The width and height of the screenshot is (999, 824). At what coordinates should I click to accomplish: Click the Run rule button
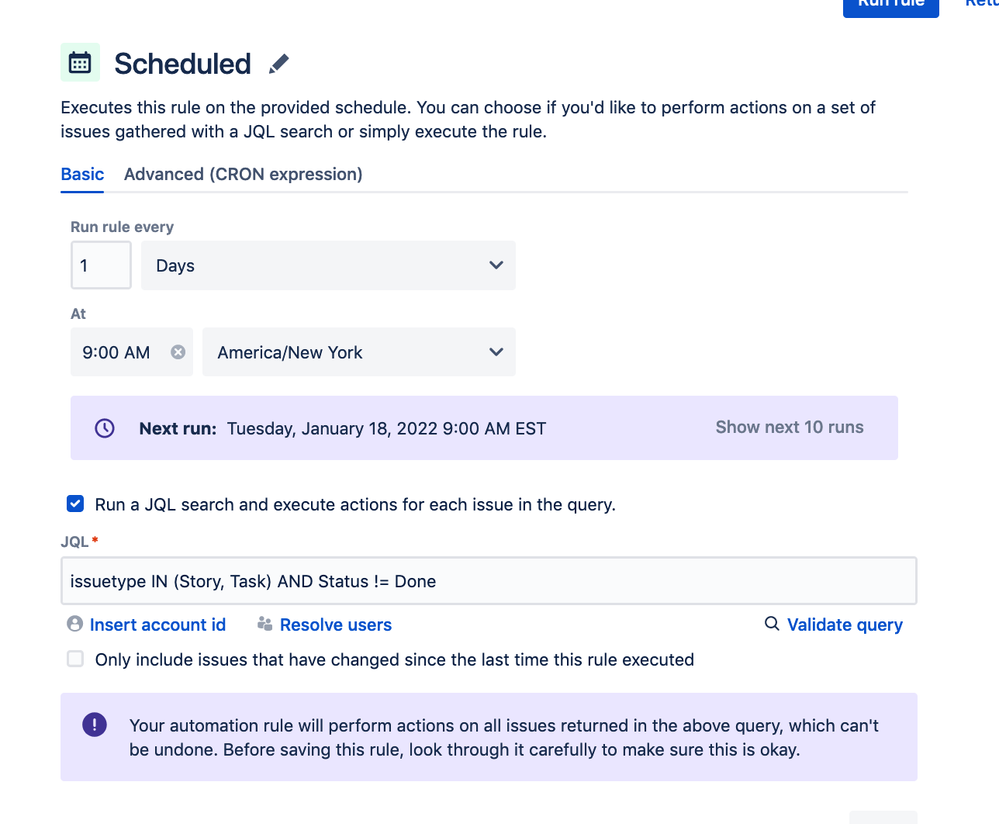[x=890, y=6]
